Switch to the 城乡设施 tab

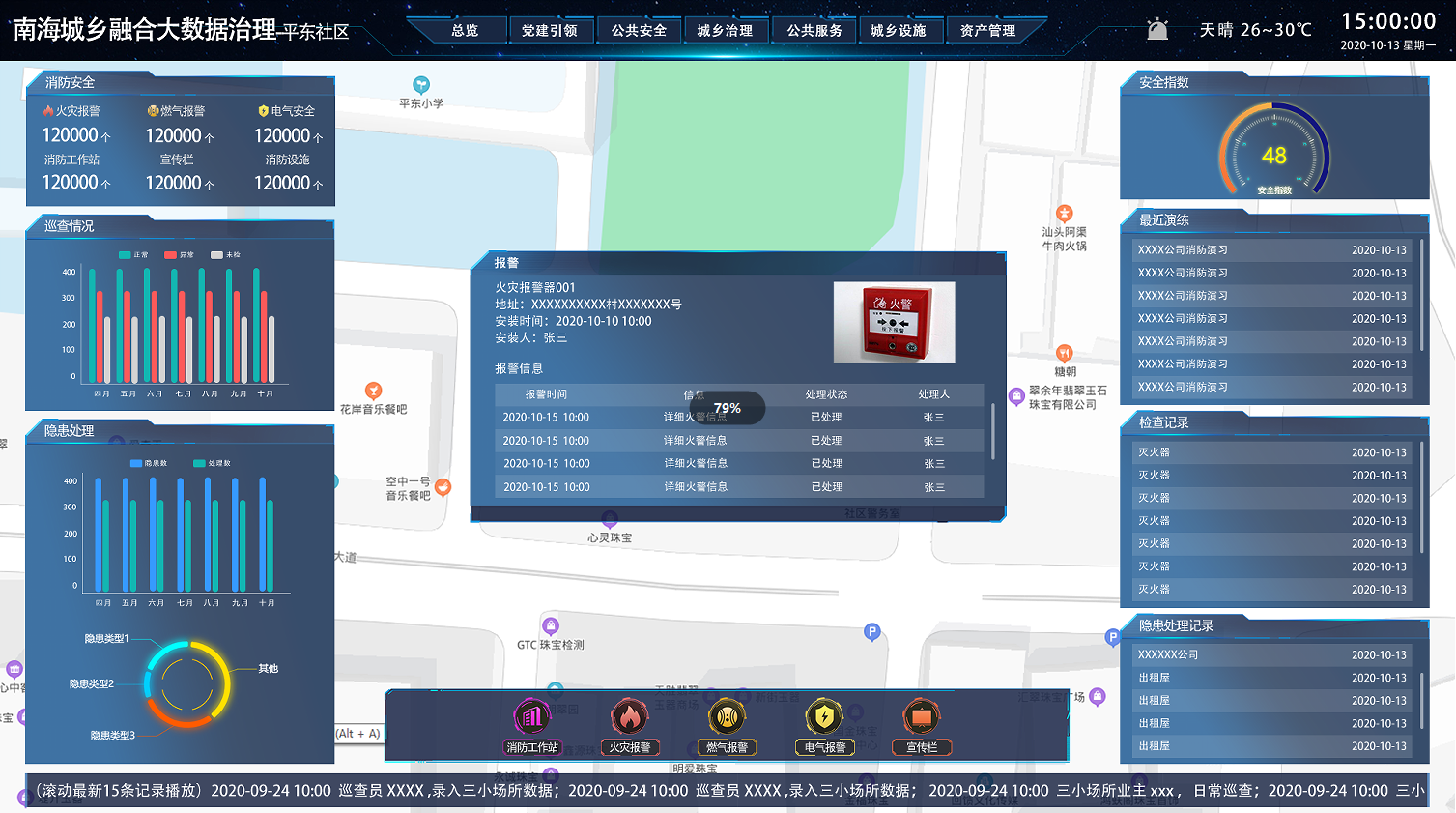(899, 31)
